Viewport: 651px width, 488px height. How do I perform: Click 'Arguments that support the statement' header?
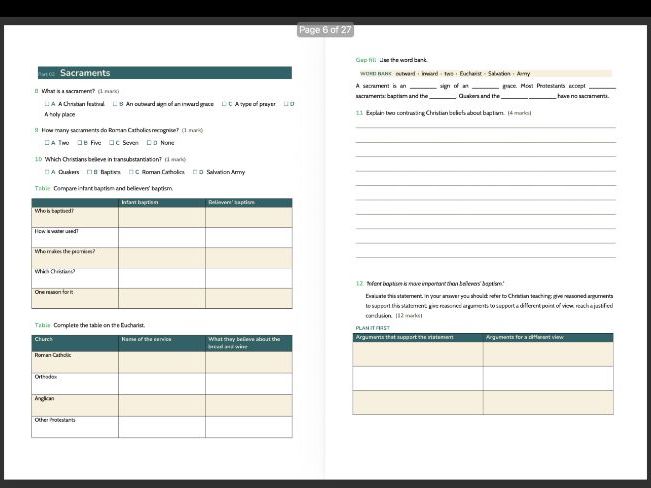click(404, 337)
